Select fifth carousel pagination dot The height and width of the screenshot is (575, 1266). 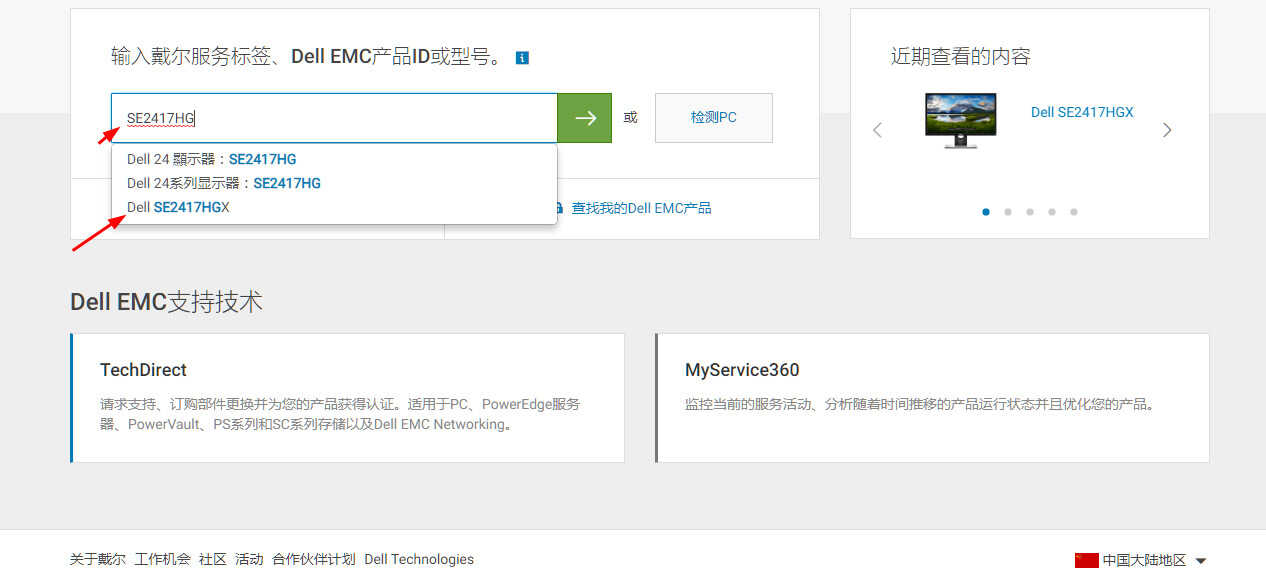tap(1074, 212)
